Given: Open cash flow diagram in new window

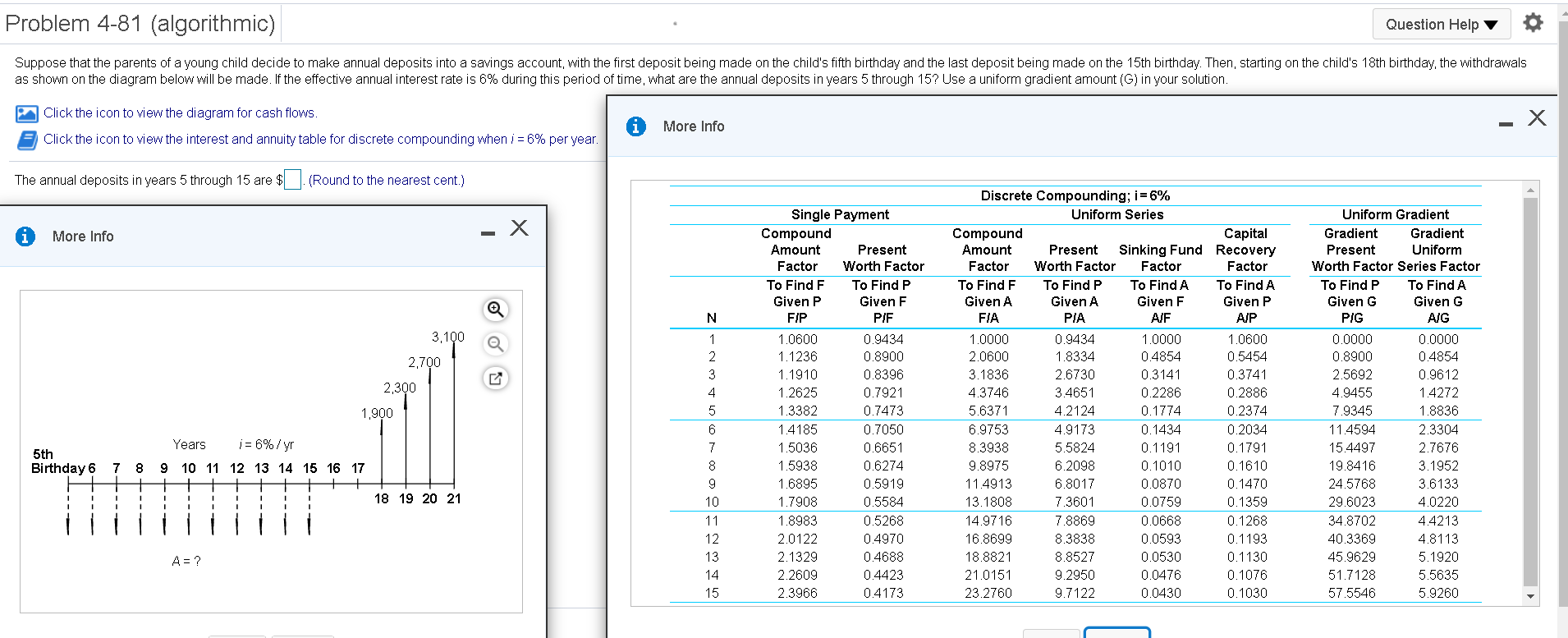Looking at the screenshot, I should [496, 379].
